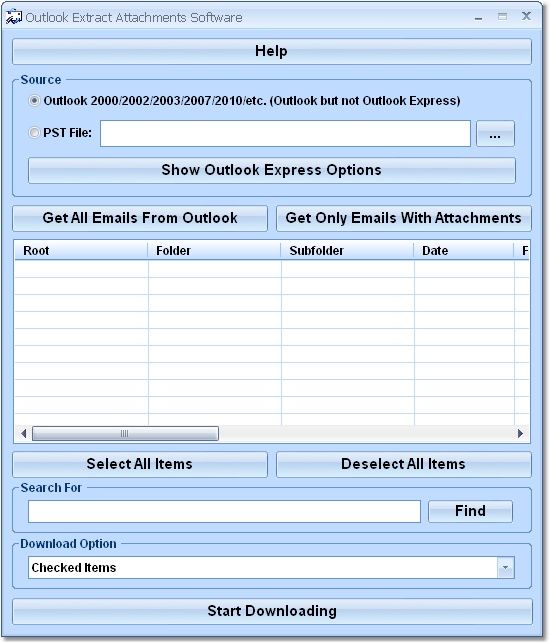
Task: Select the PST File radio button
Action: (x=34, y=133)
